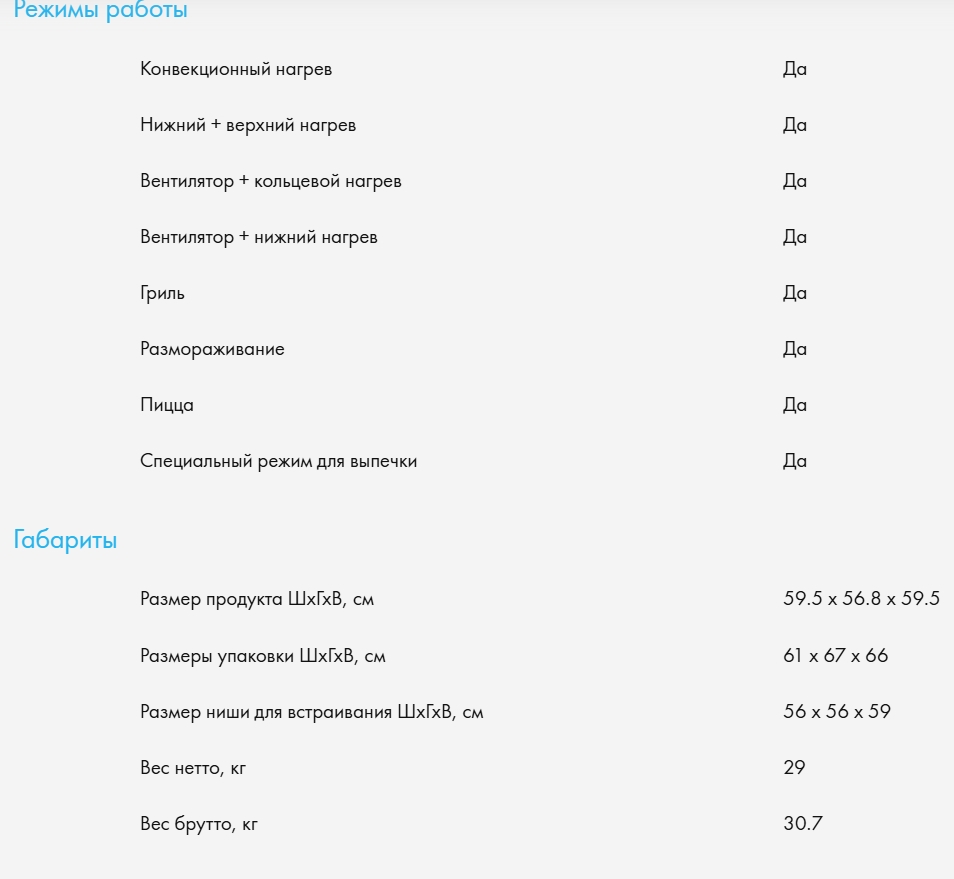The image size is (954, 879).
Task: Select the value '61 x 67 x 66'
Action: pos(835,656)
